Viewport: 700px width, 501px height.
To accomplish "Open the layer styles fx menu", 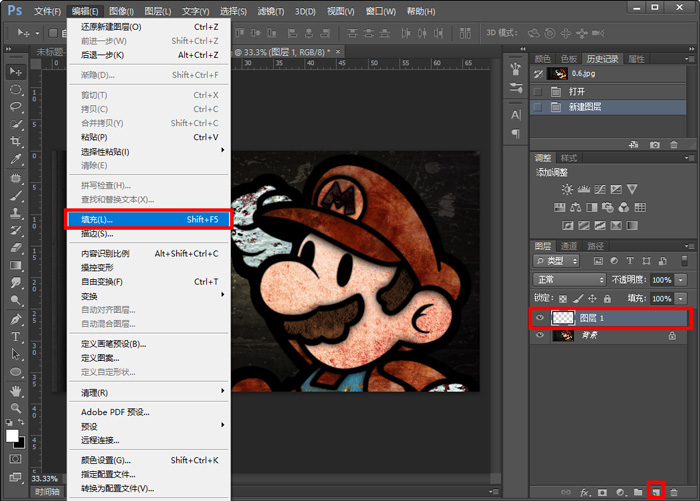I will tap(585, 492).
